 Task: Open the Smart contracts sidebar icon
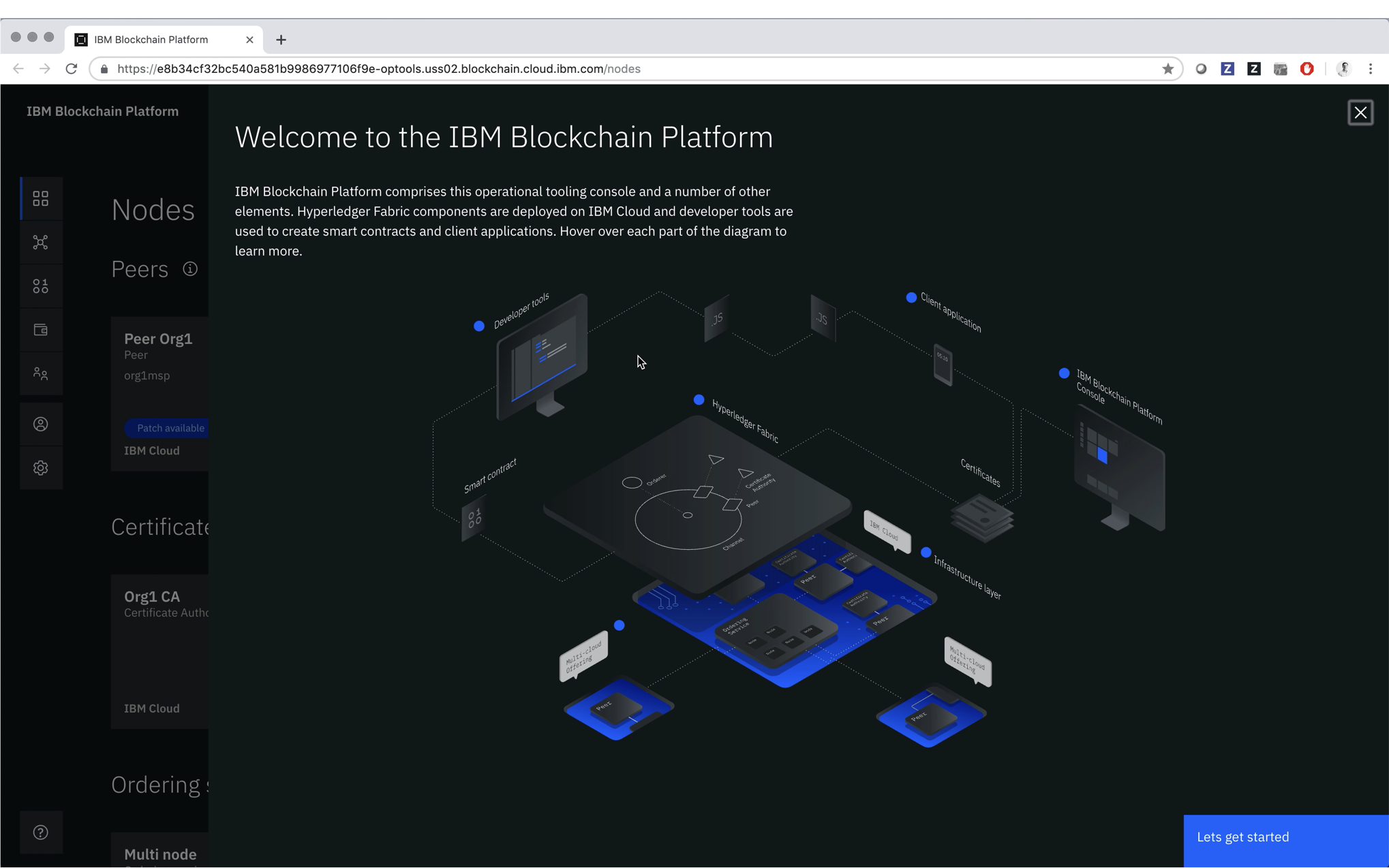pyautogui.click(x=41, y=286)
